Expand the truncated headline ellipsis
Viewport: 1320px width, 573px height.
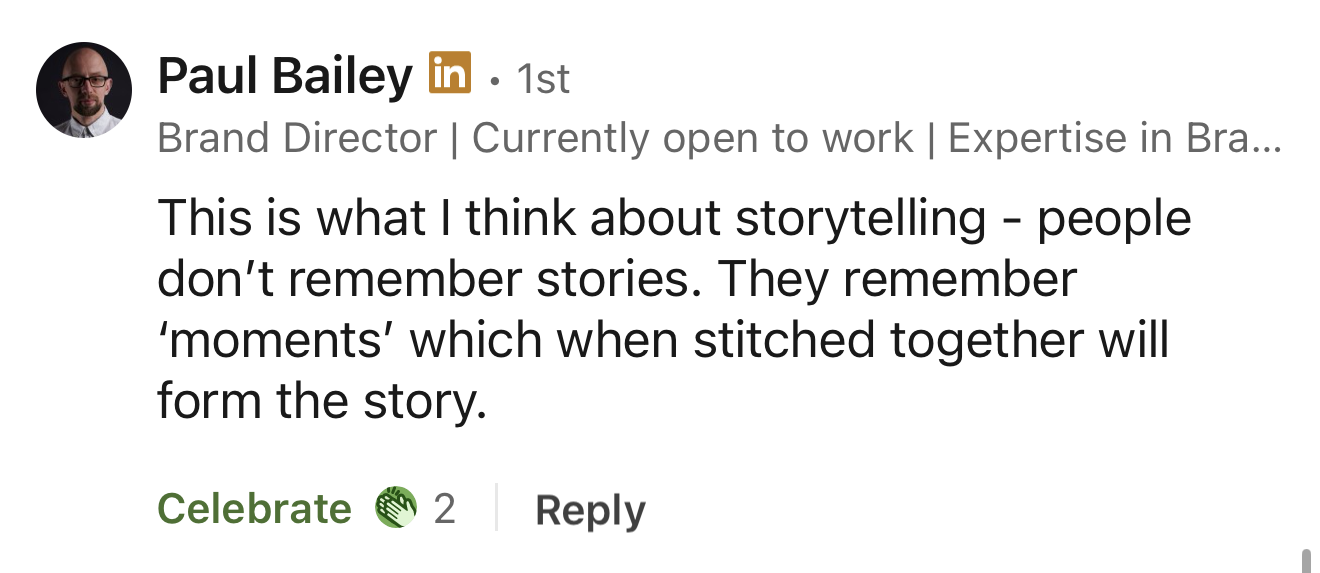point(1265,139)
